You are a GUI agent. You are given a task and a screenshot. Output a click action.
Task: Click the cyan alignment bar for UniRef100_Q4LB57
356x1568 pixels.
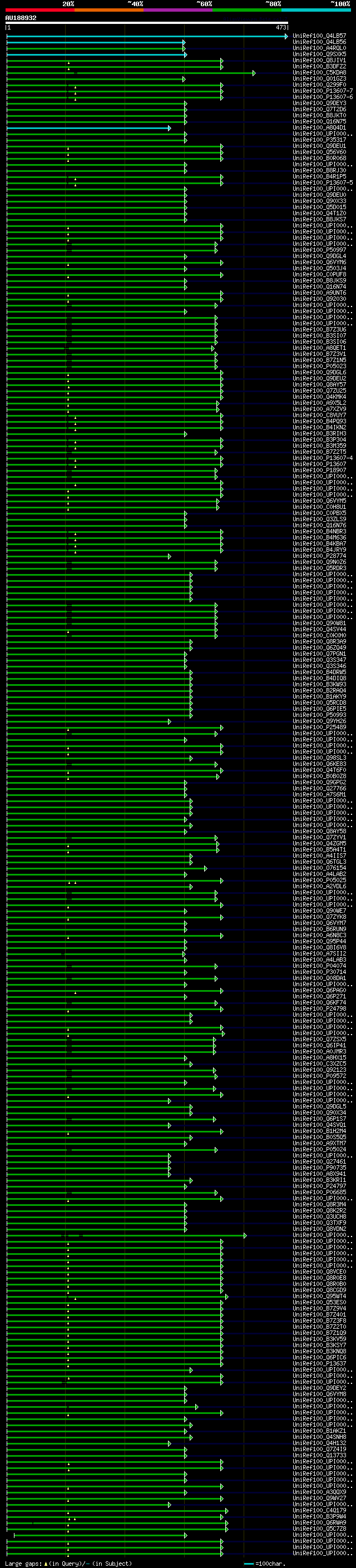(x=147, y=37)
